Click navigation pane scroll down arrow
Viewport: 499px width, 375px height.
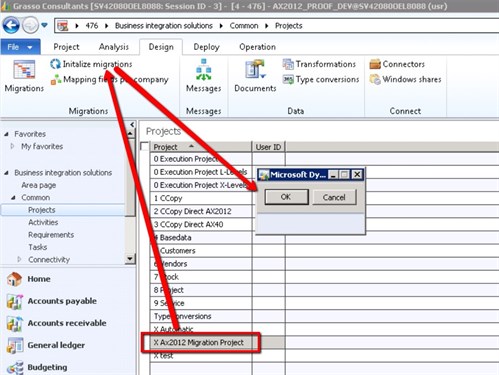130,259
